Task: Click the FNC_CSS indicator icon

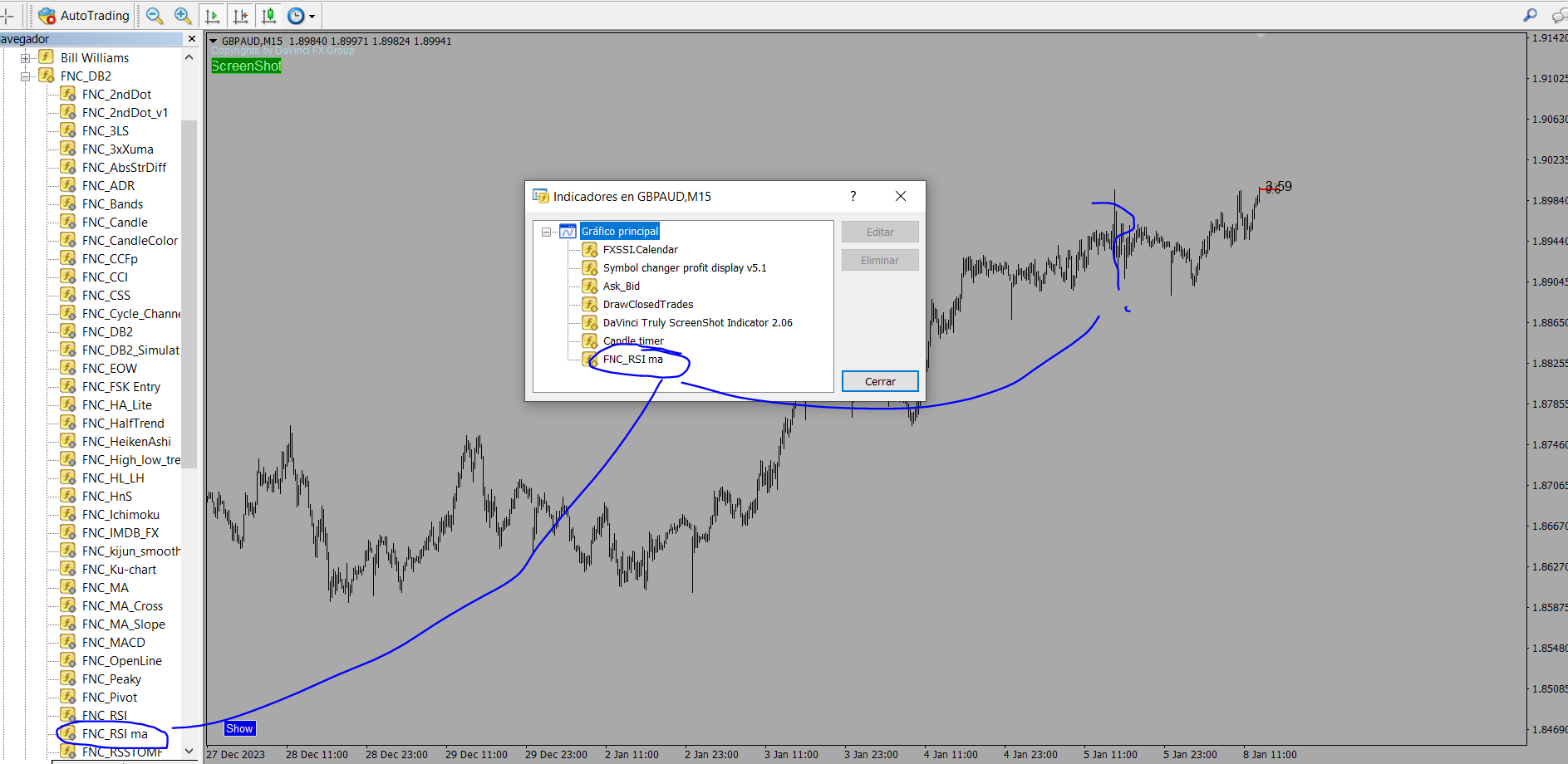Action: pos(68,295)
